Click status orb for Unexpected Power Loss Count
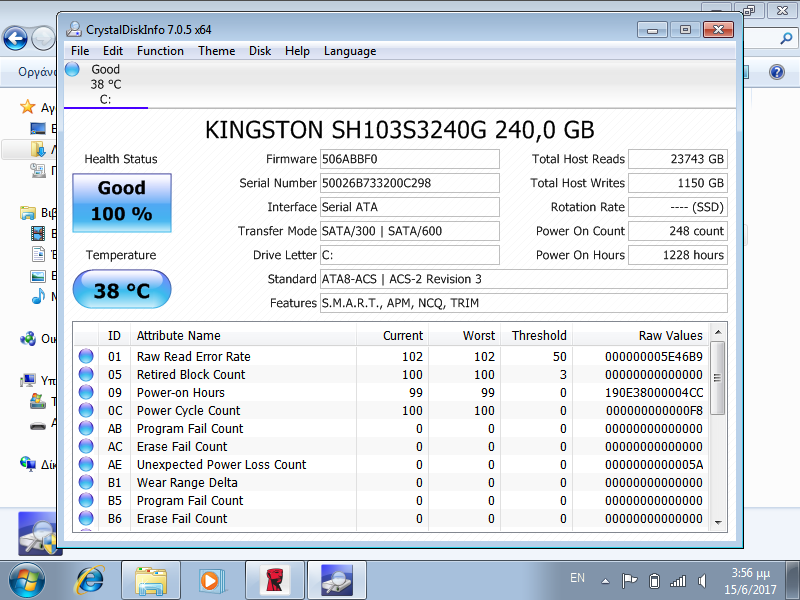This screenshot has width=800, height=600. tap(86, 464)
